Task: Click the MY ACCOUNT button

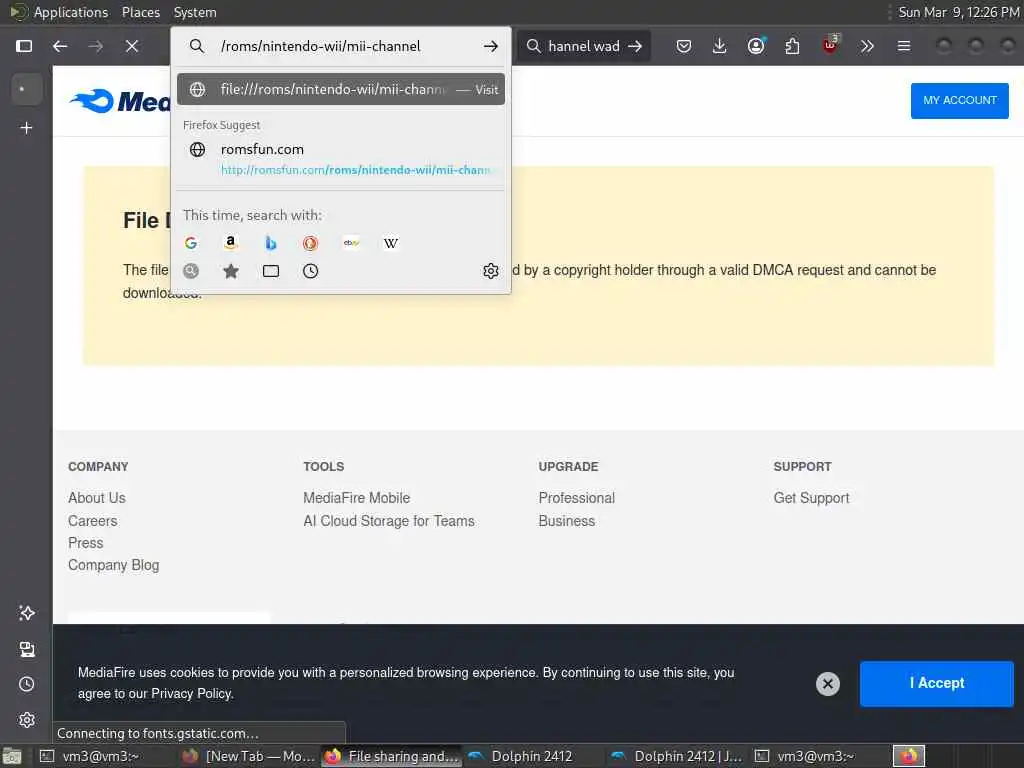Action: (959, 101)
